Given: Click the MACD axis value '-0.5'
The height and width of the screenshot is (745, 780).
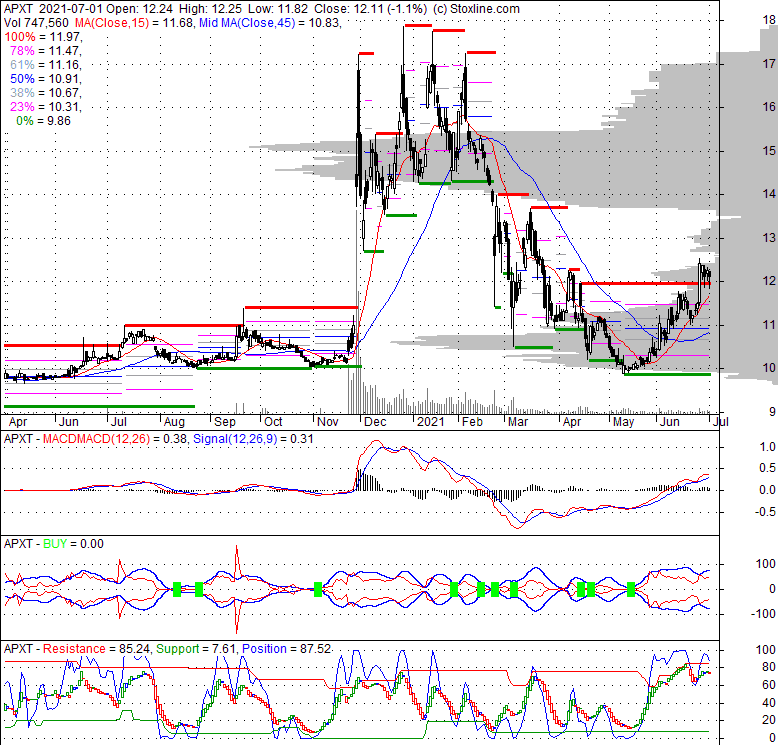Looking at the screenshot, I should [x=766, y=512].
